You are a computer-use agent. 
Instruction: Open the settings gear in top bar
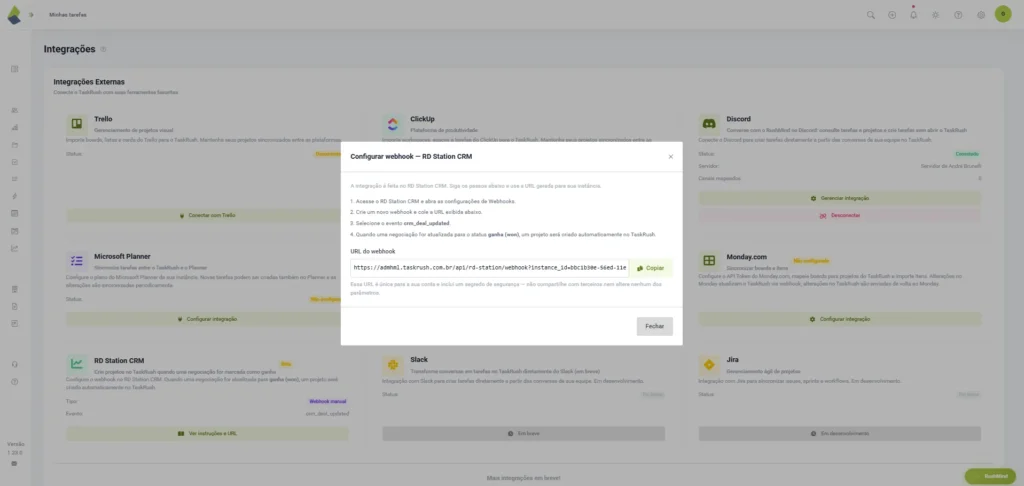981,15
